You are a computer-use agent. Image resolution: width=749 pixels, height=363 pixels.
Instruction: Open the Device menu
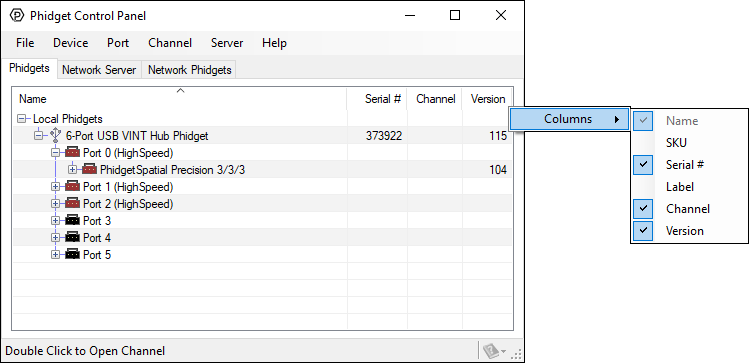[x=71, y=43]
